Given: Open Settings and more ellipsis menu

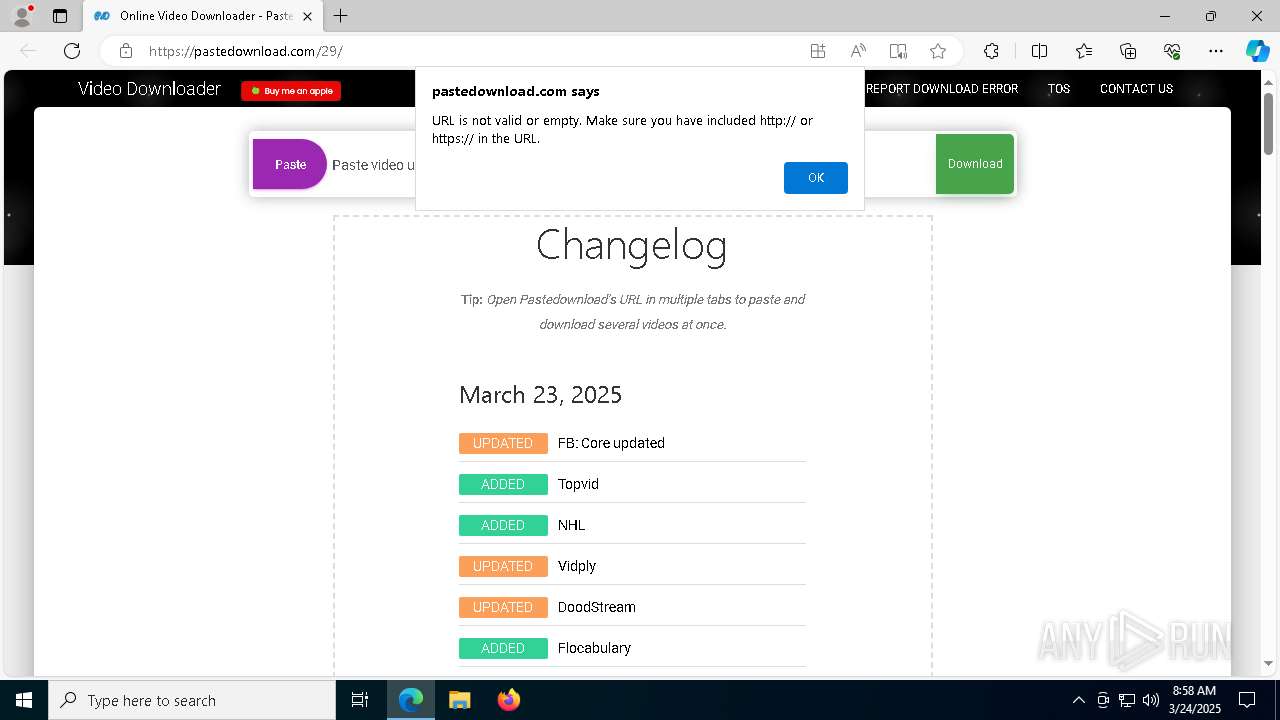Looking at the screenshot, I should [1216, 51].
